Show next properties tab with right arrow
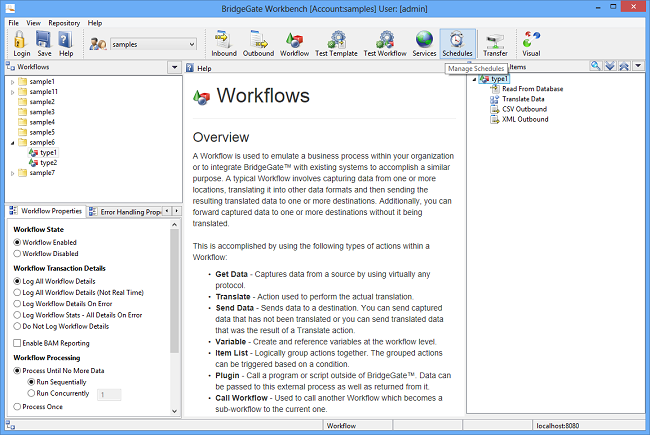This screenshot has width=650, height=435. coord(177,211)
